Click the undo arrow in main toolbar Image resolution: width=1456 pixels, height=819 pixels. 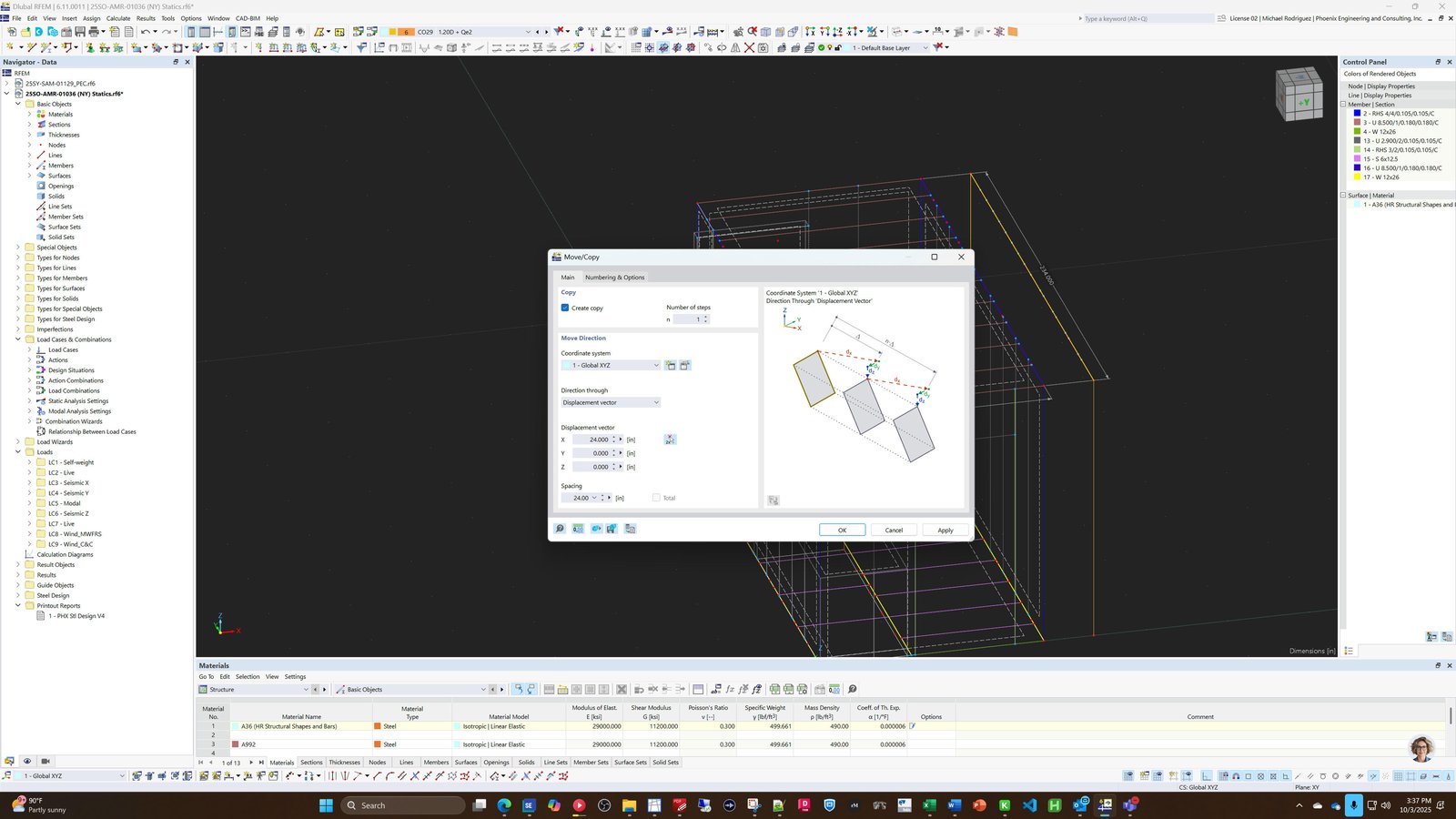coord(145,32)
